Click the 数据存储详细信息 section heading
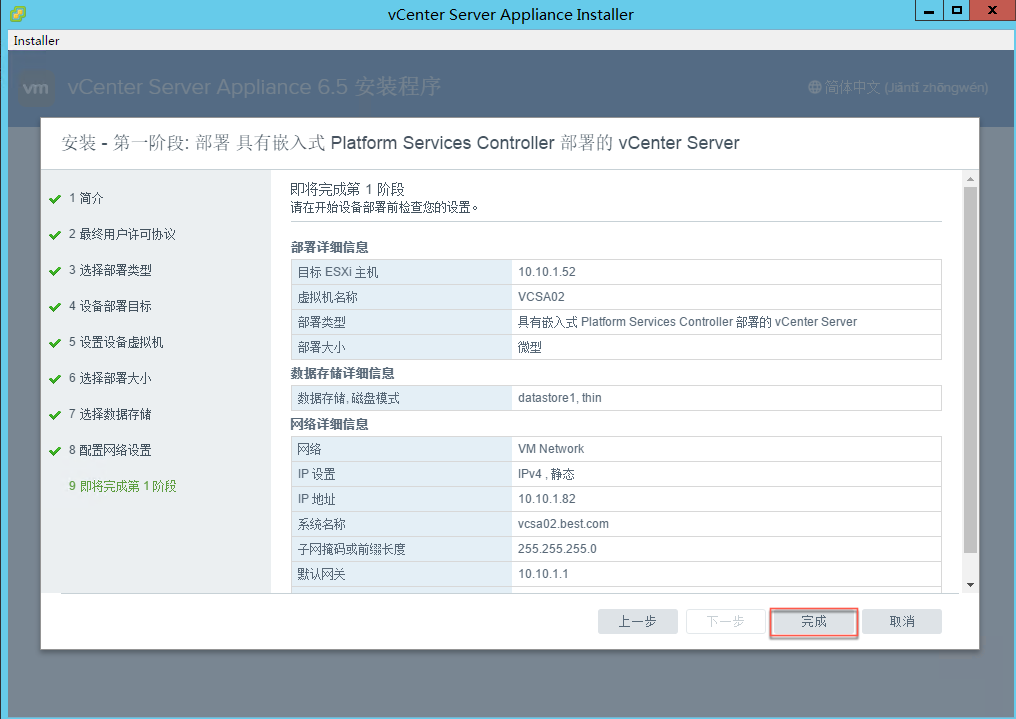1016x719 pixels. 342,373
